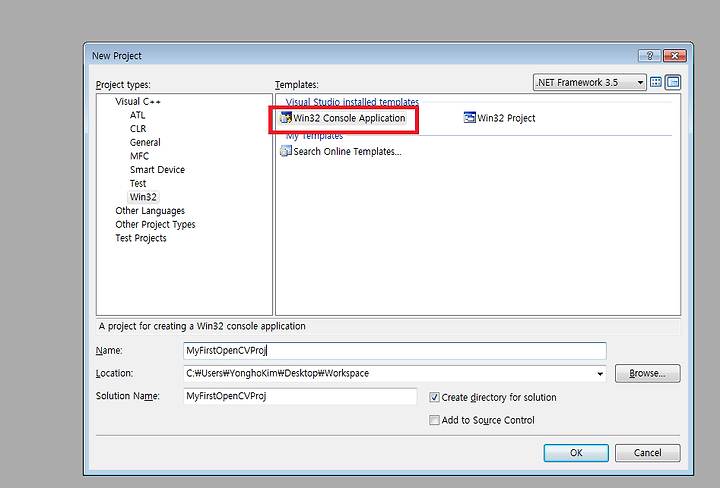Image resolution: width=720 pixels, height=488 pixels.
Task: Open Search Online Templates icon
Action: pos(286,151)
